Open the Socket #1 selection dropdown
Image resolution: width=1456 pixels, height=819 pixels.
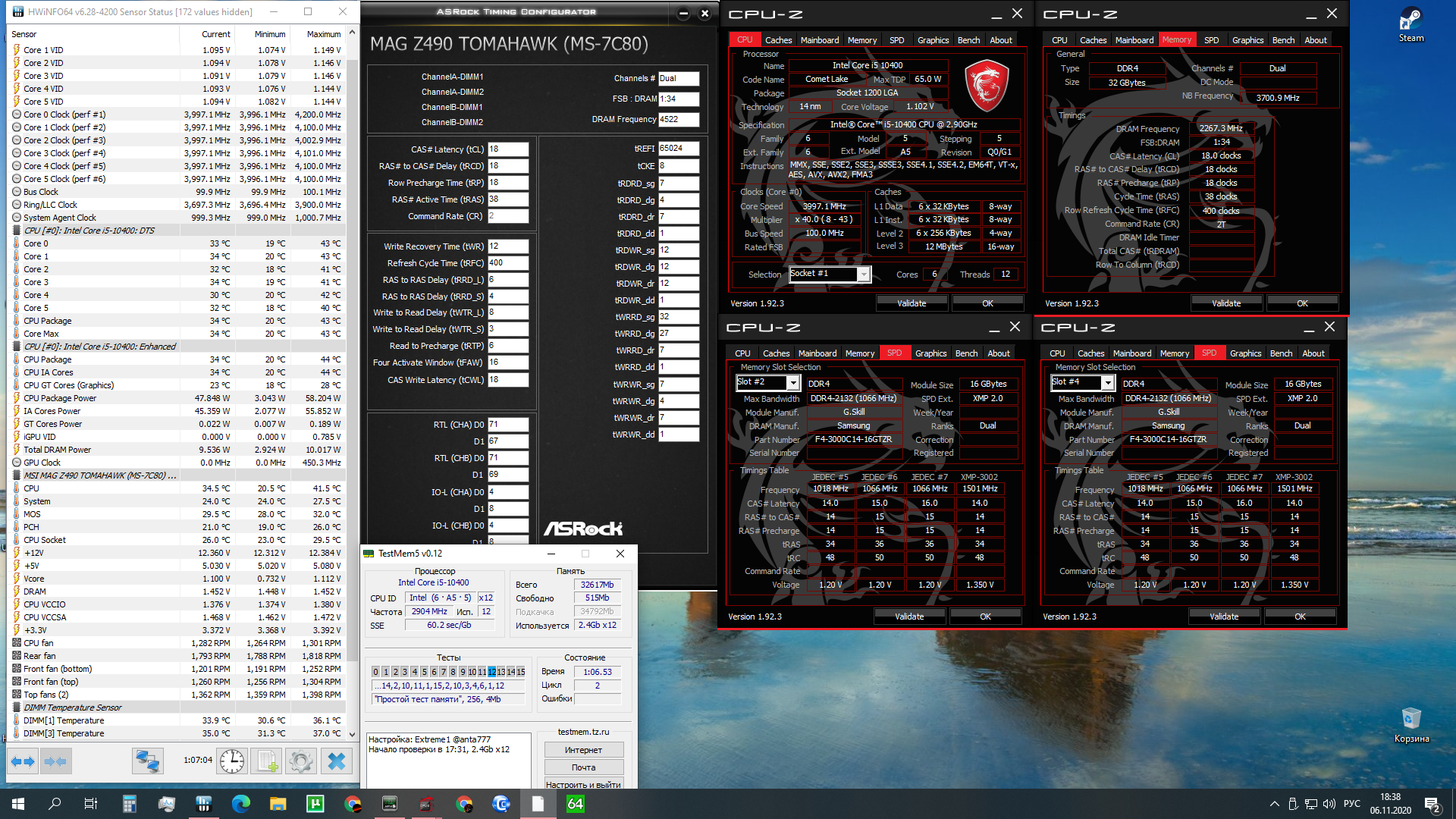[863, 275]
